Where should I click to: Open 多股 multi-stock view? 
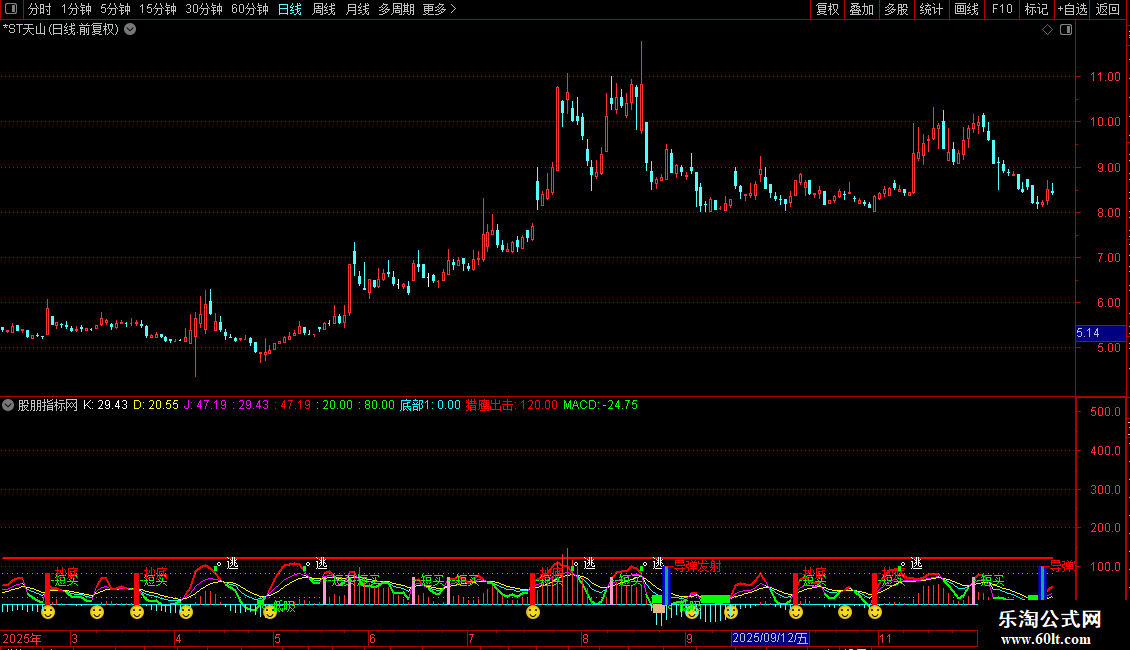click(x=897, y=9)
